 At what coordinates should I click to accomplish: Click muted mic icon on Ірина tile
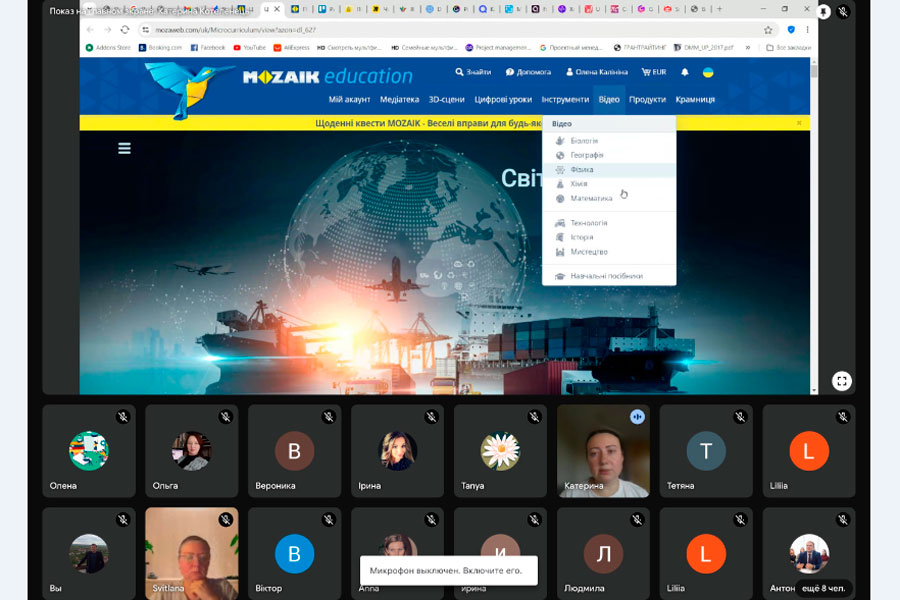[x=431, y=417]
